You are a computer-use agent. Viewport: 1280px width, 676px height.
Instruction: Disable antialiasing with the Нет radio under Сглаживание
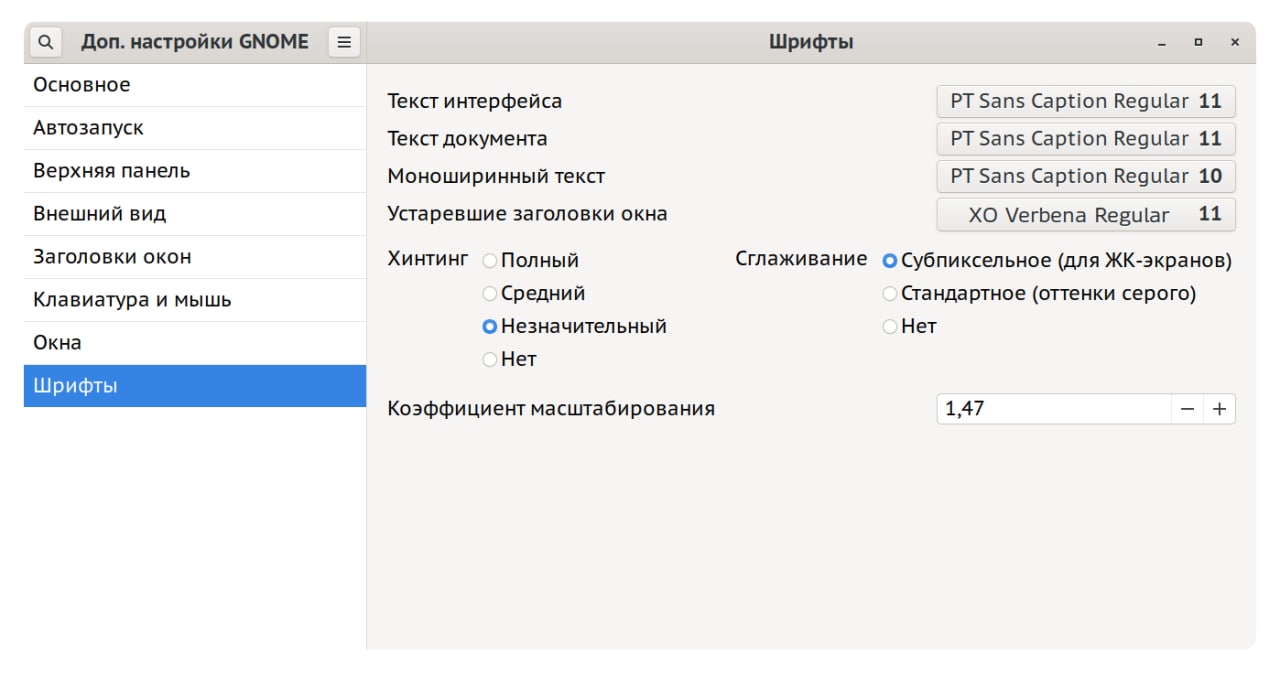[x=890, y=327]
